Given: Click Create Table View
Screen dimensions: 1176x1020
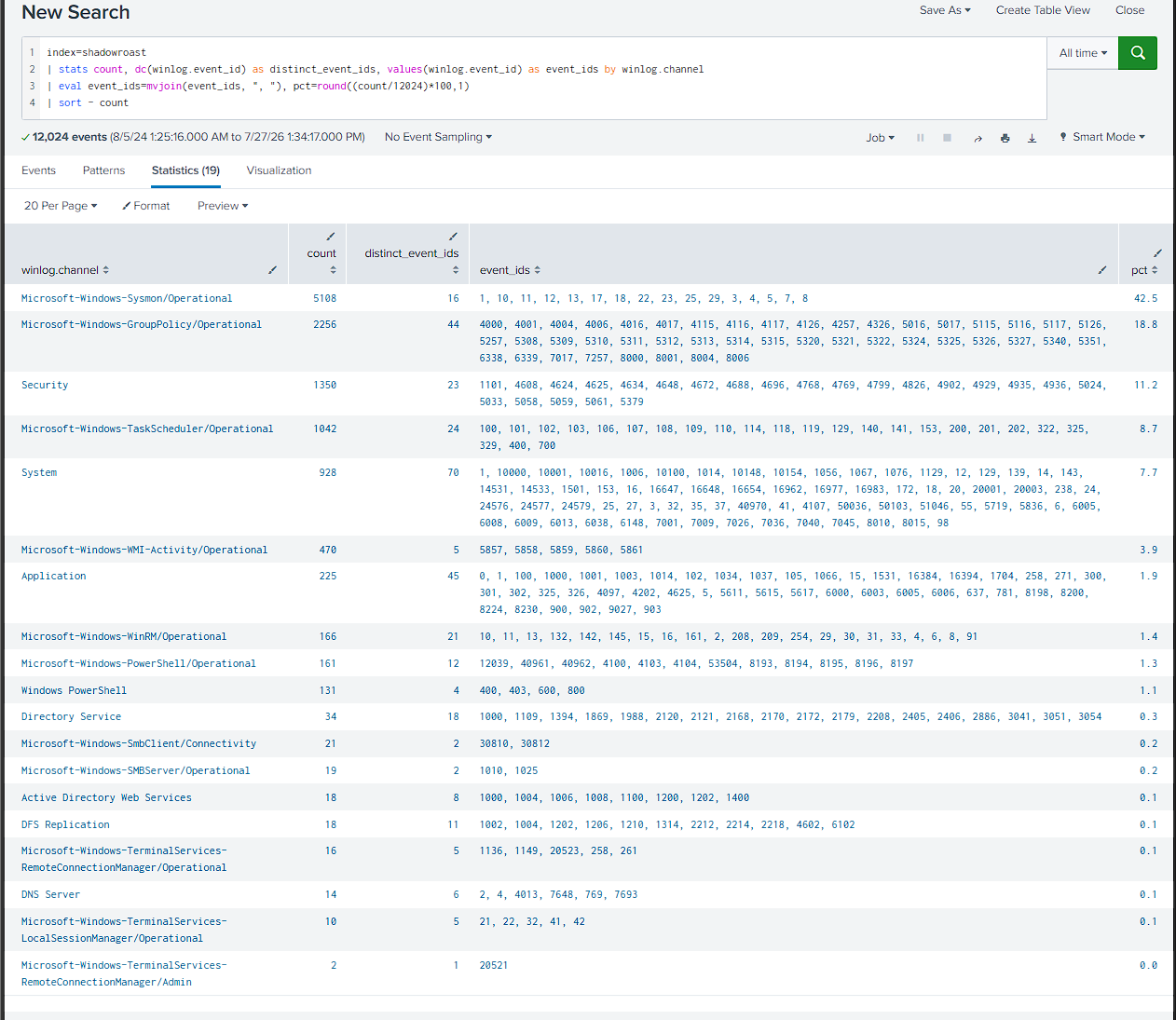Looking at the screenshot, I should pos(1043,10).
